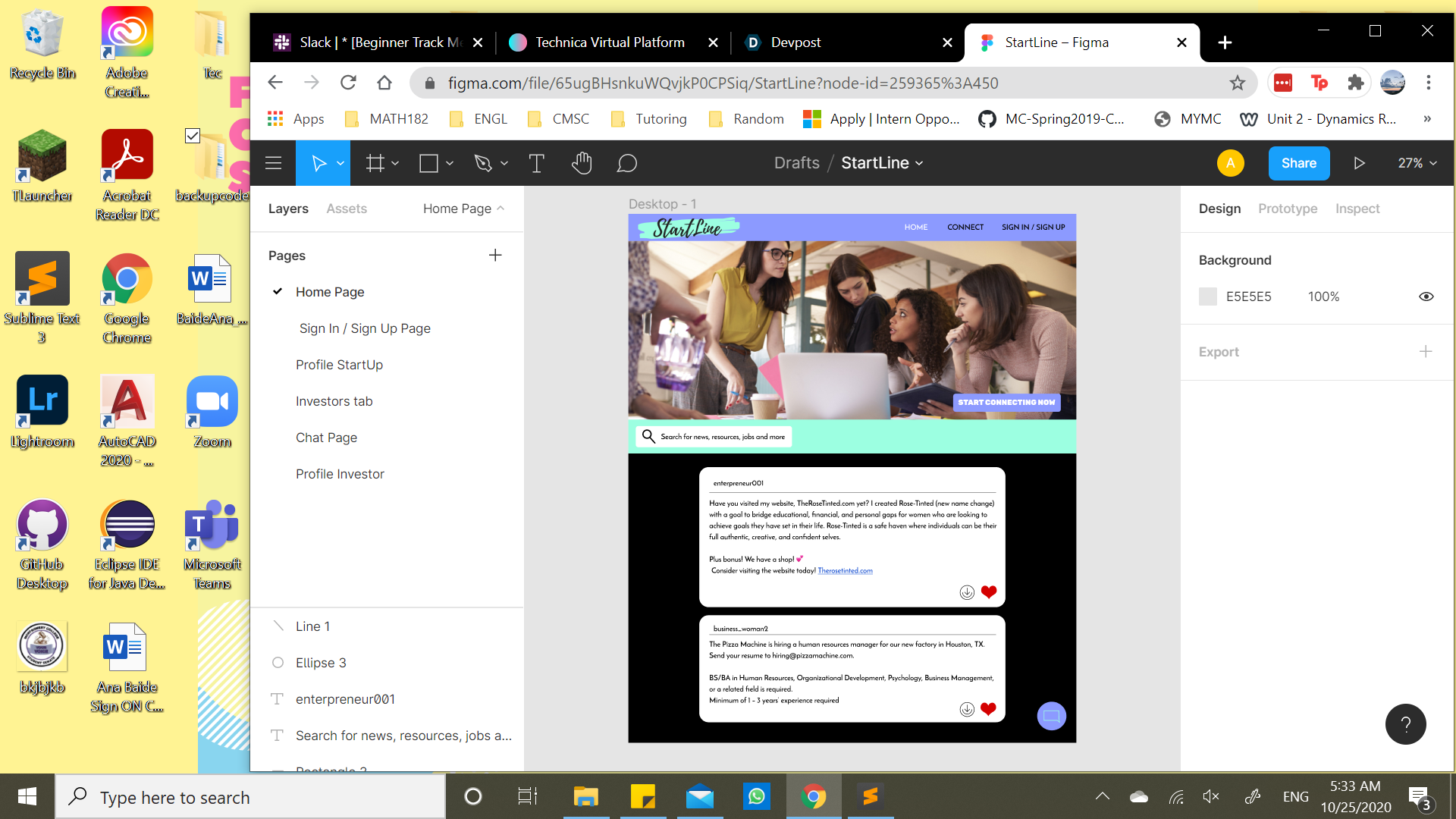Toggle background visibility eye icon
The height and width of the screenshot is (819, 1456).
tap(1426, 297)
